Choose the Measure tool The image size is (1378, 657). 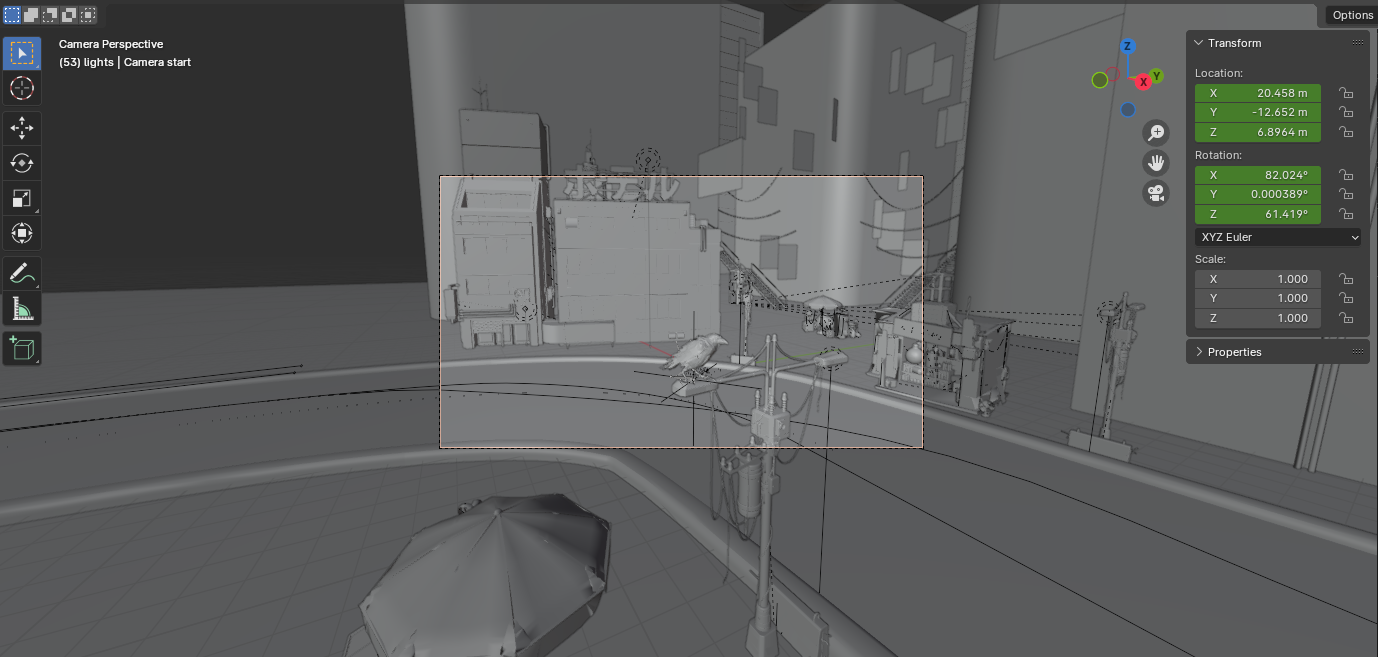[x=22, y=309]
